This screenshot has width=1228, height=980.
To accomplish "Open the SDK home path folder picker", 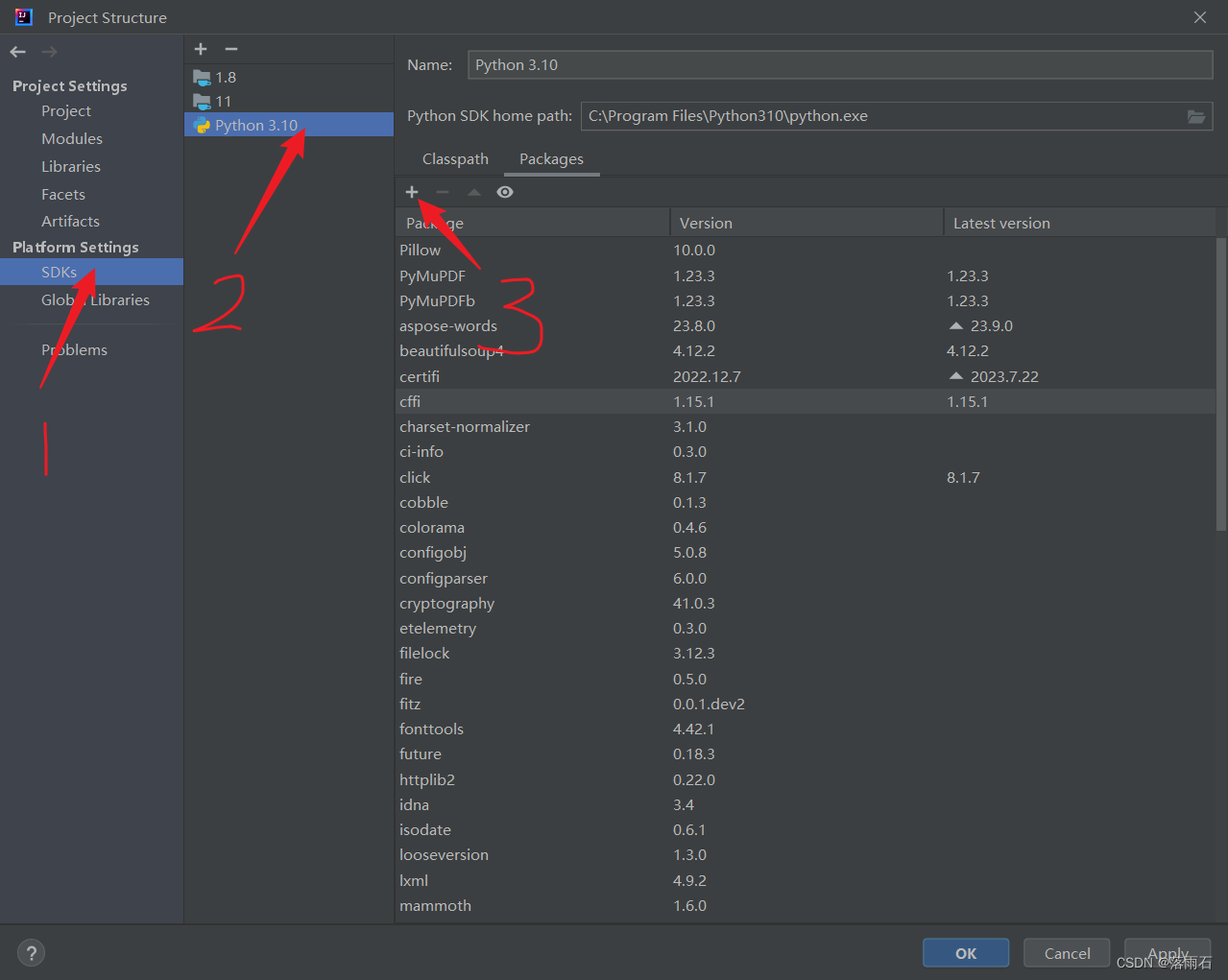I will [x=1195, y=115].
